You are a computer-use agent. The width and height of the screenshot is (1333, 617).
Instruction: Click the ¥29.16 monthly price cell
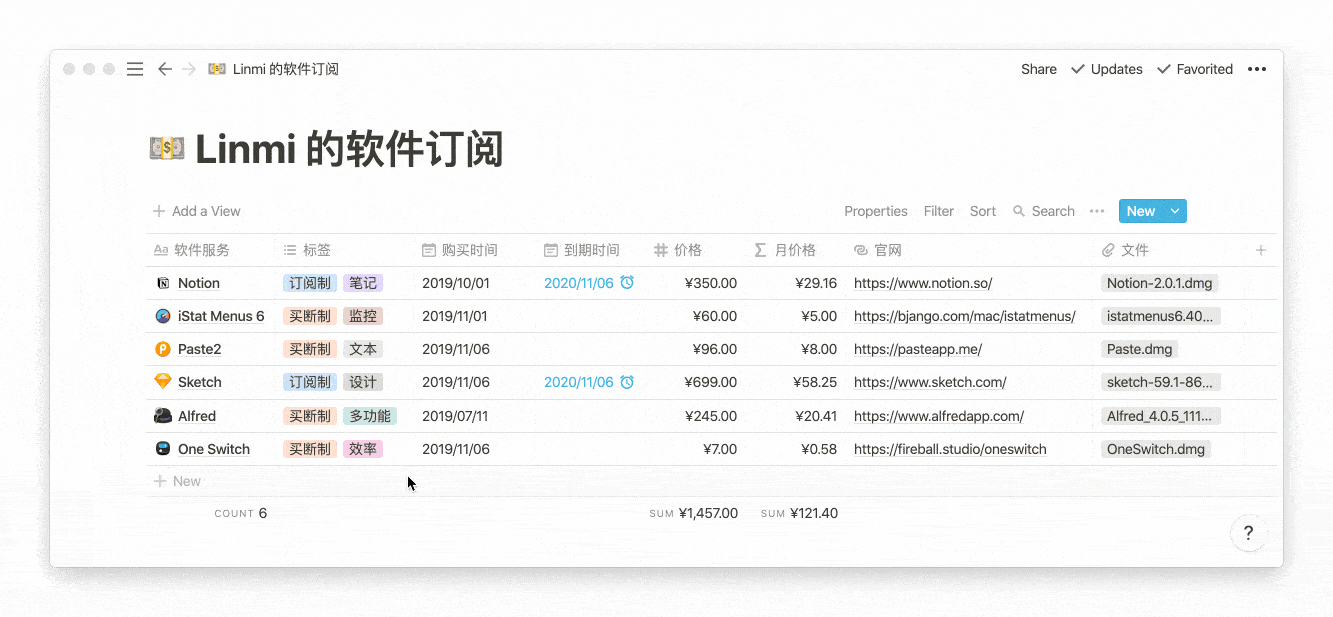[816, 283]
